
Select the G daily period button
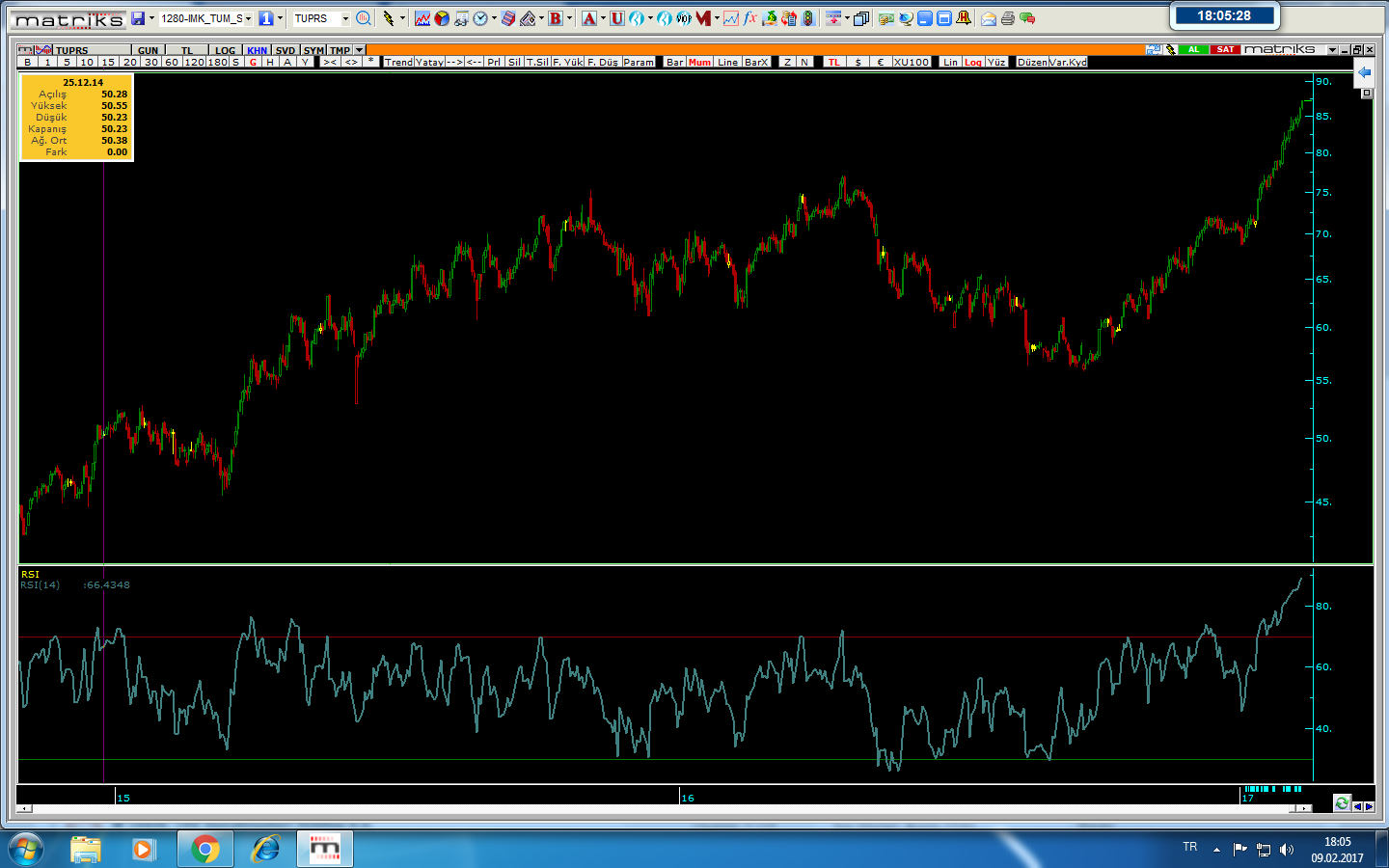pyautogui.click(x=253, y=62)
